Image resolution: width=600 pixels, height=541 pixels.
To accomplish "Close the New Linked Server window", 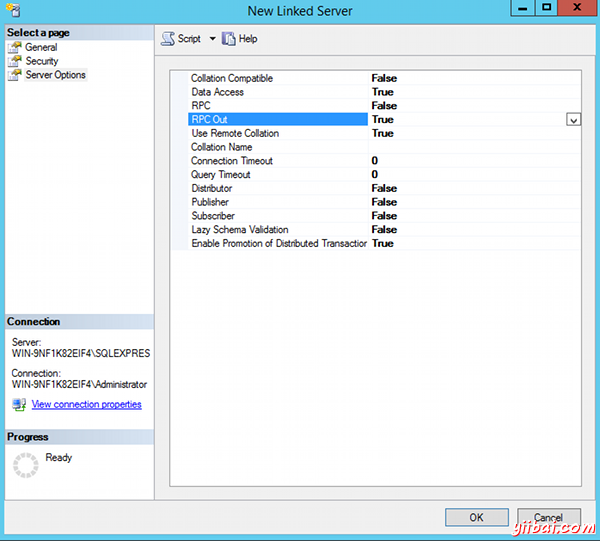I will (x=577, y=8).
